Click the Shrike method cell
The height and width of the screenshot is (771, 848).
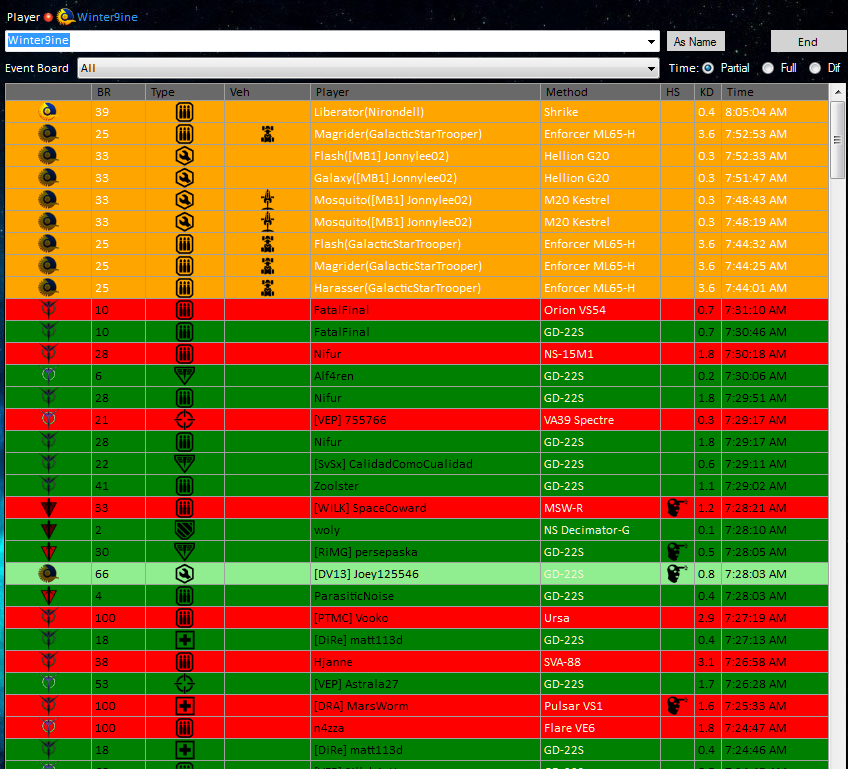(x=600, y=112)
